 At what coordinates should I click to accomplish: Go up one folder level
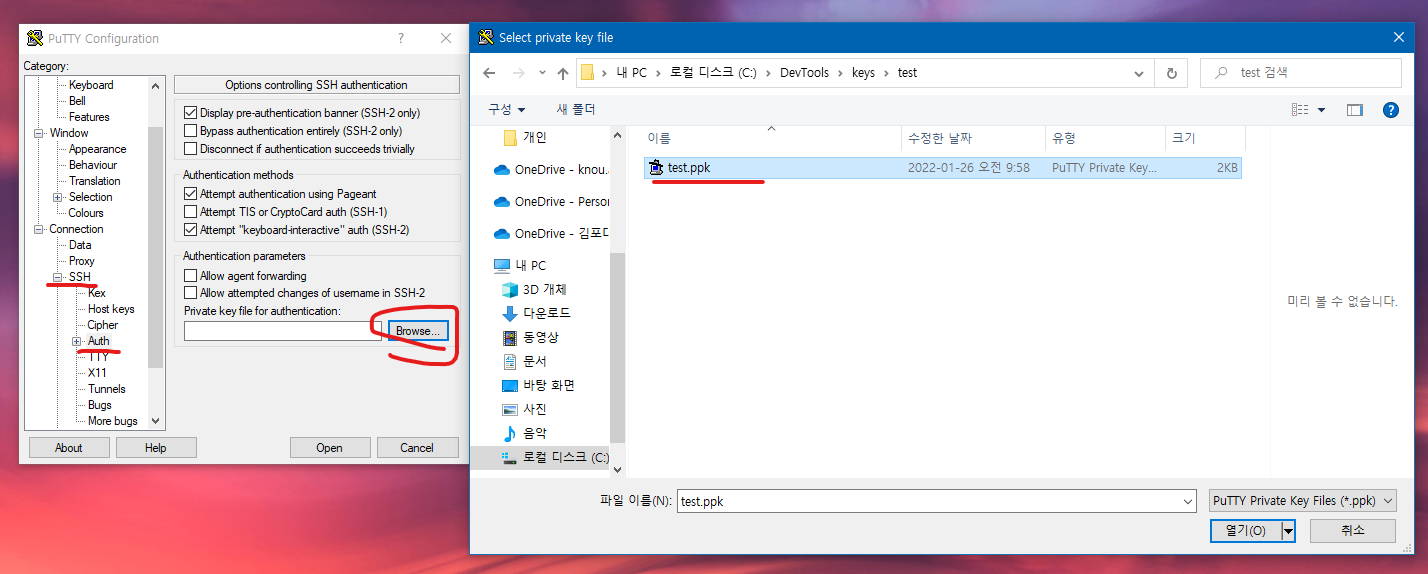click(563, 73)
